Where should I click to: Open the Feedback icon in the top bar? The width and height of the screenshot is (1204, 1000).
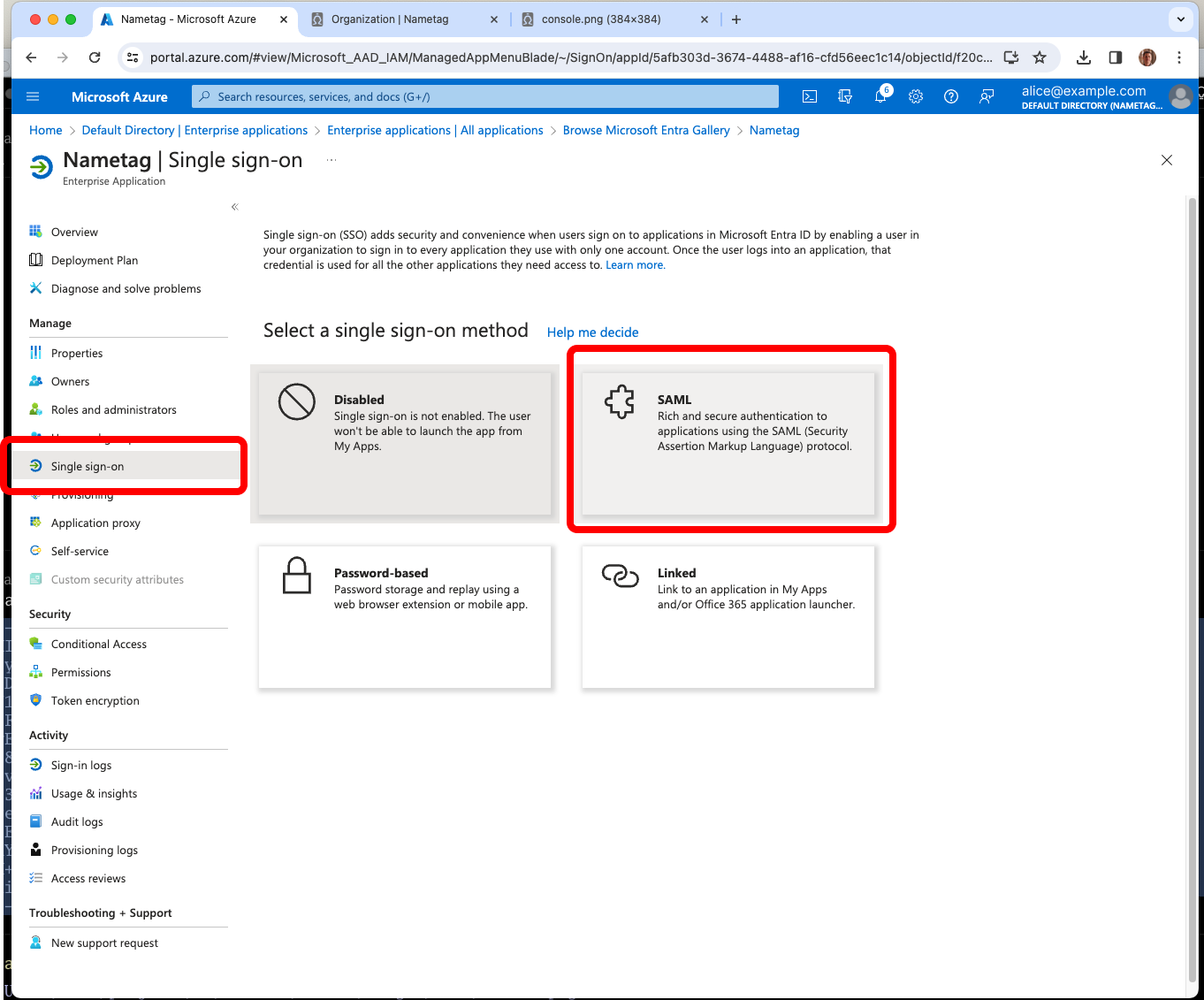987,96
